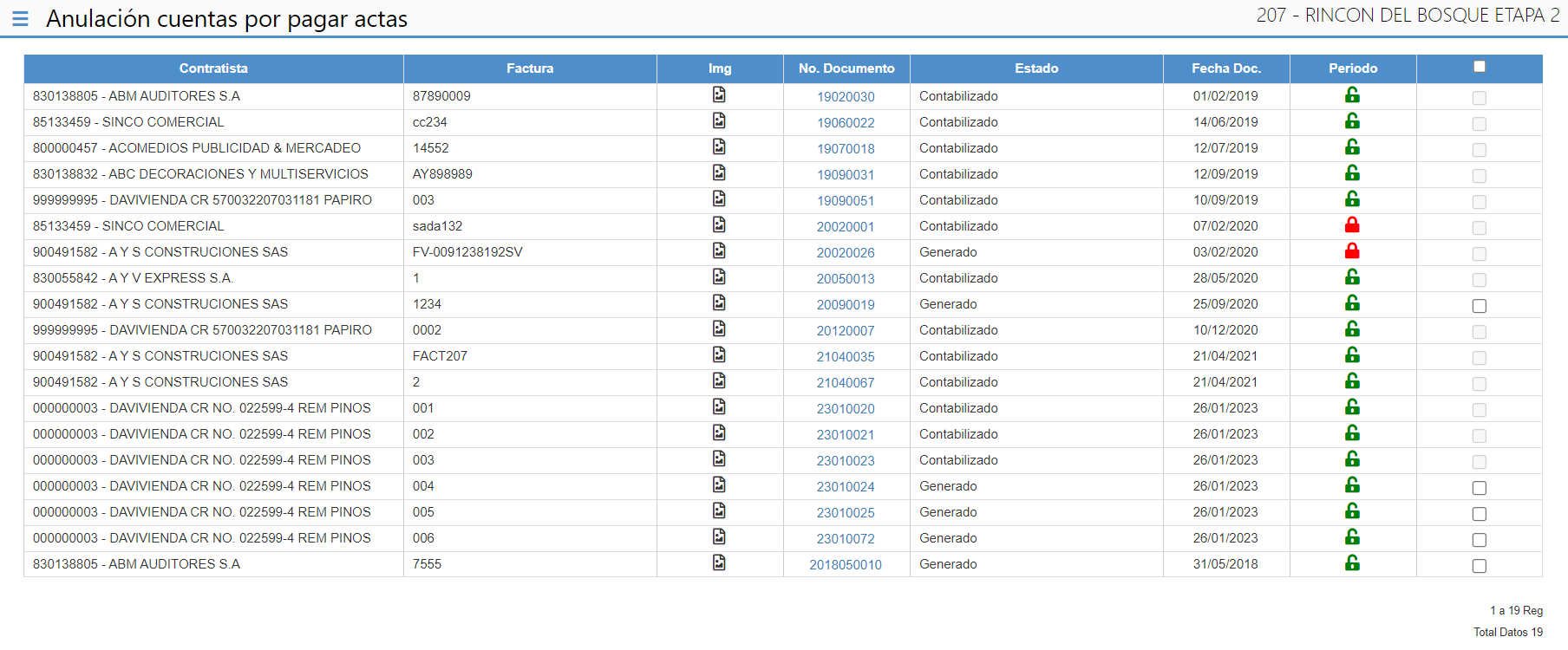The image size is (1568, 650).
Task: View image icon for document 19070018
Action: (x=719, y=146)
